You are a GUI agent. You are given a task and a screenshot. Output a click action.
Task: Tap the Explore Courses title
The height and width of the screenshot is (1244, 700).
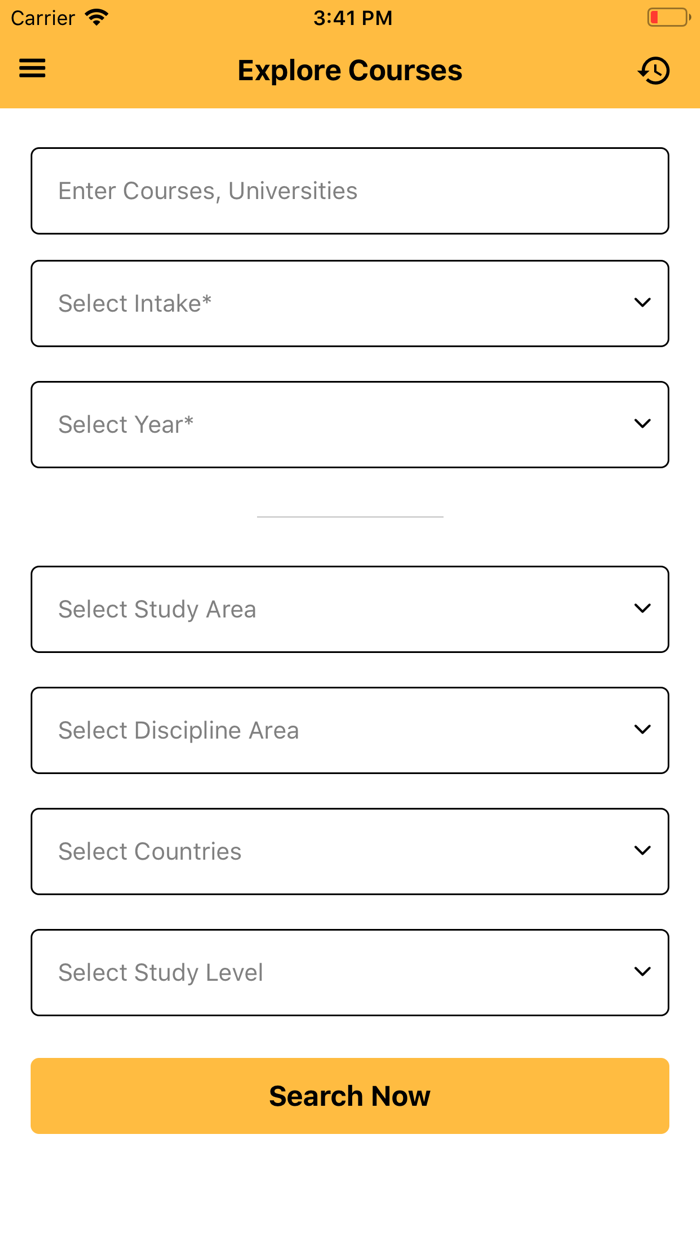(349, 70)
